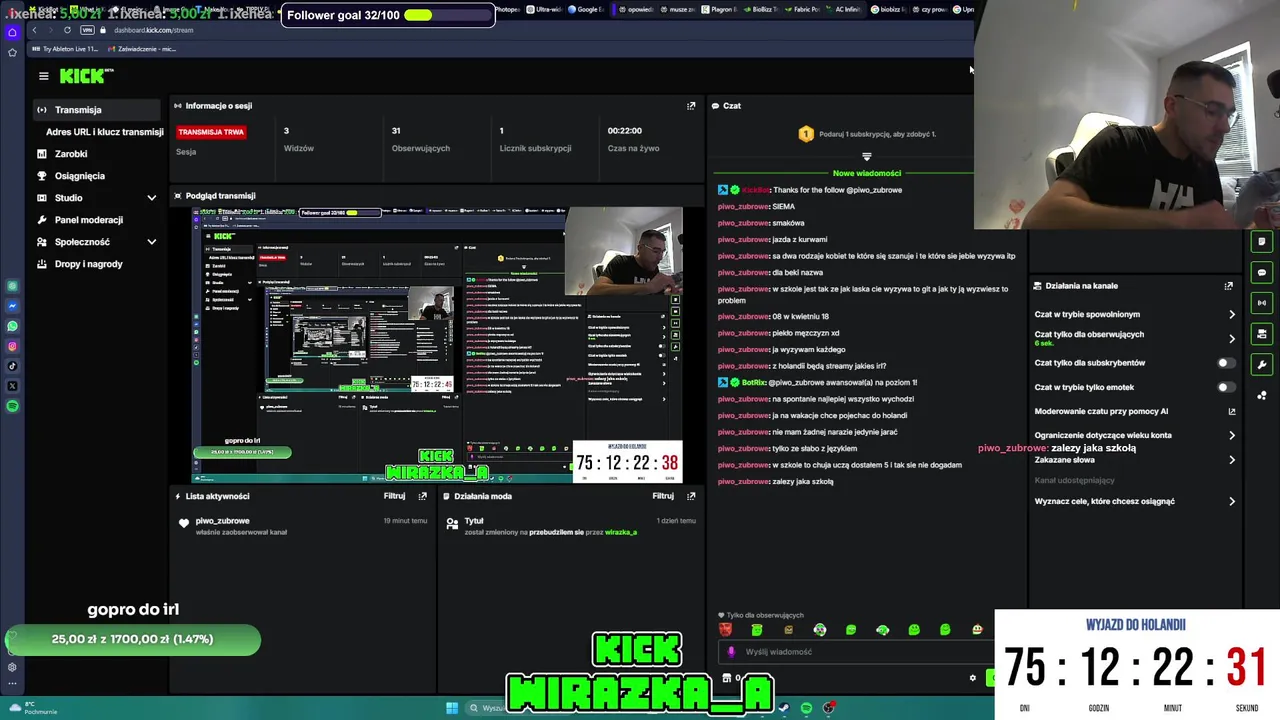Click the three-dots icon in right rail
The height and width of the screenshot is (720, 1280).
1262,395
